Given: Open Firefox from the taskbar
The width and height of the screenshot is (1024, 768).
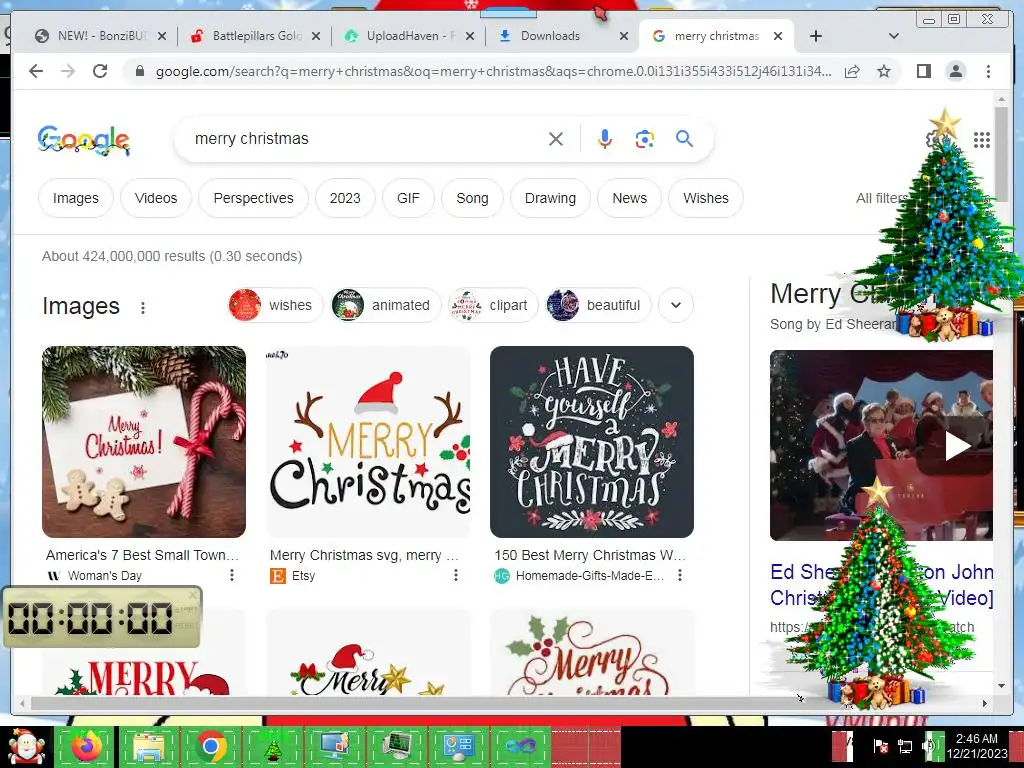Looking at the screenshot, I should pos(87,746).
